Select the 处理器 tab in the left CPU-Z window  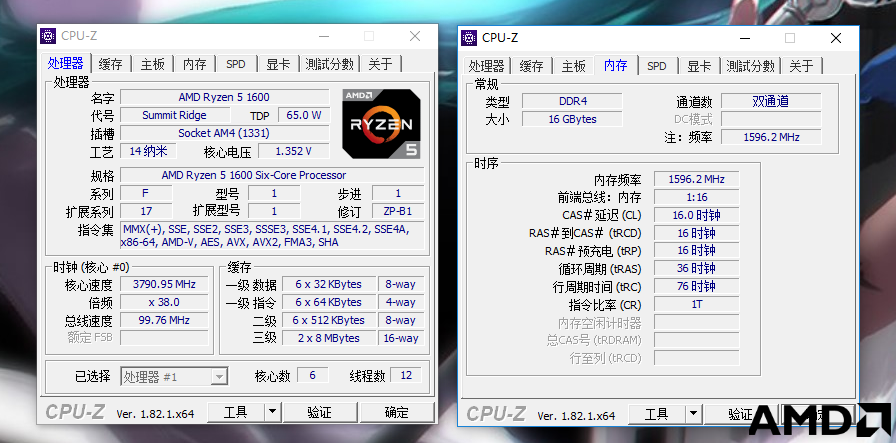(66, 63)
